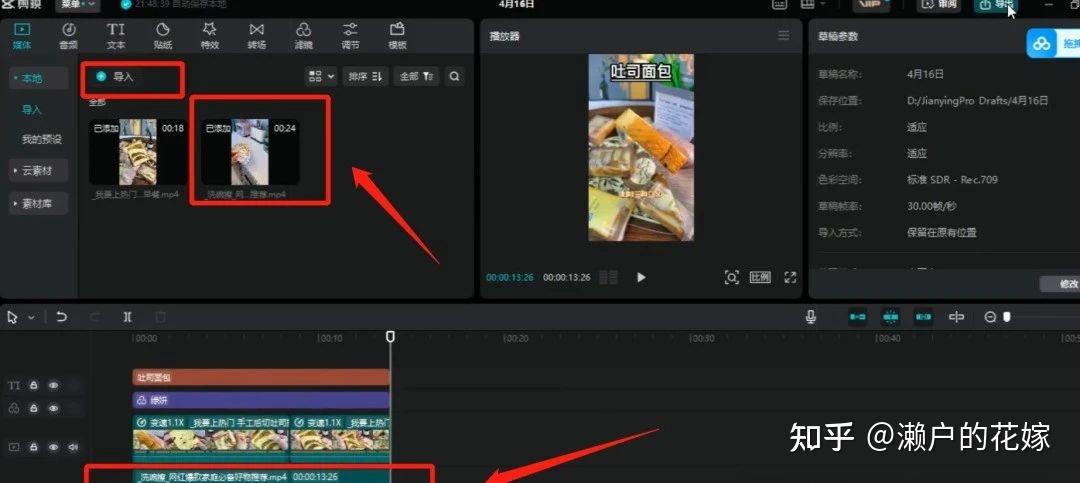Open the 文本 (Text) tab
This screenshot has height=483, width=1080.
[x=116, y=36]
